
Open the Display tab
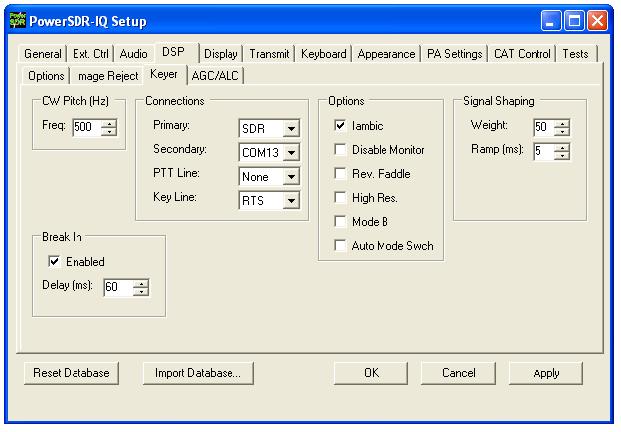coord(221,54)
